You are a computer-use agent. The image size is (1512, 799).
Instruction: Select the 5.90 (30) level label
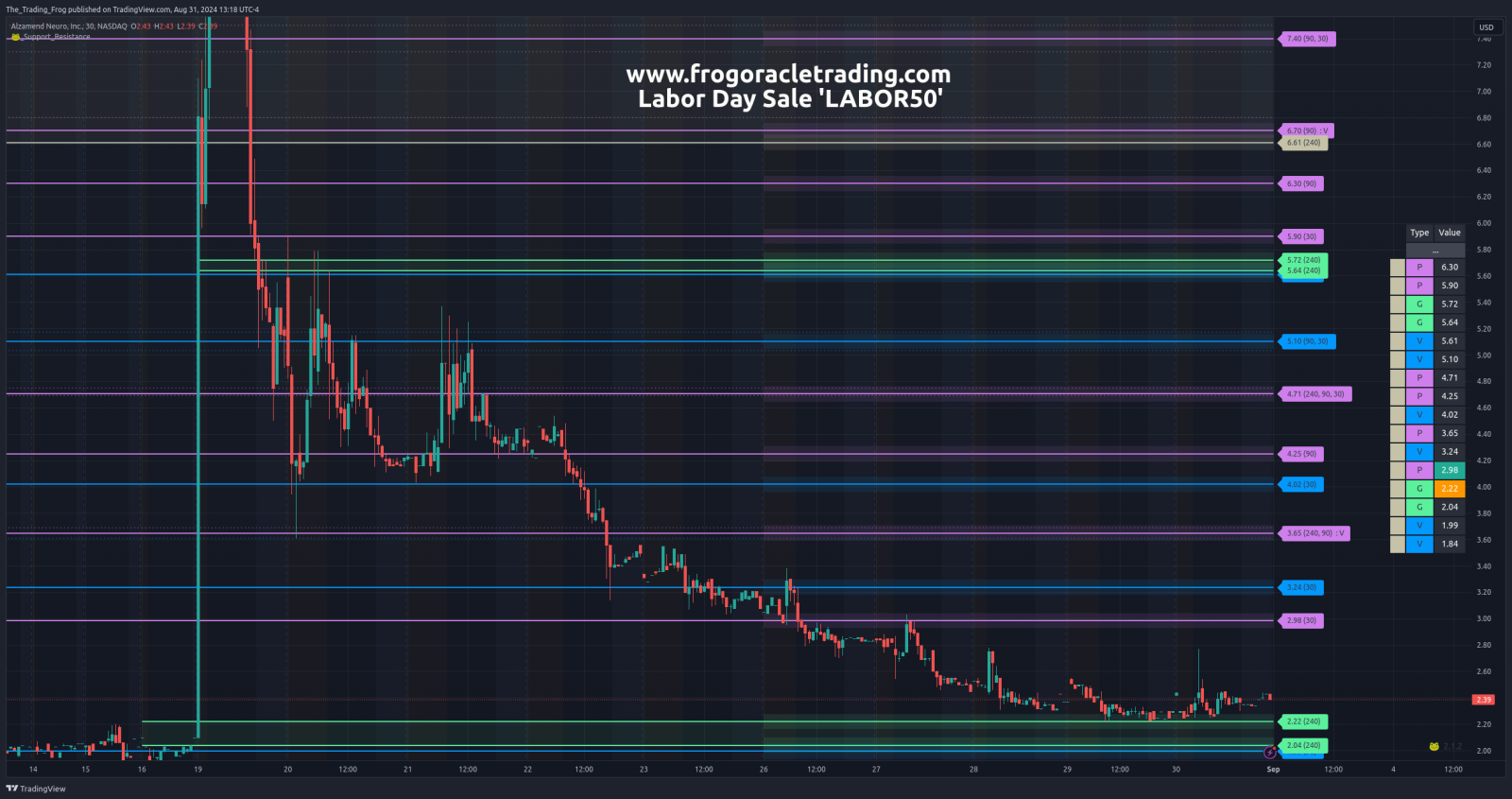pyautogui.click(x=1302, y=236)
